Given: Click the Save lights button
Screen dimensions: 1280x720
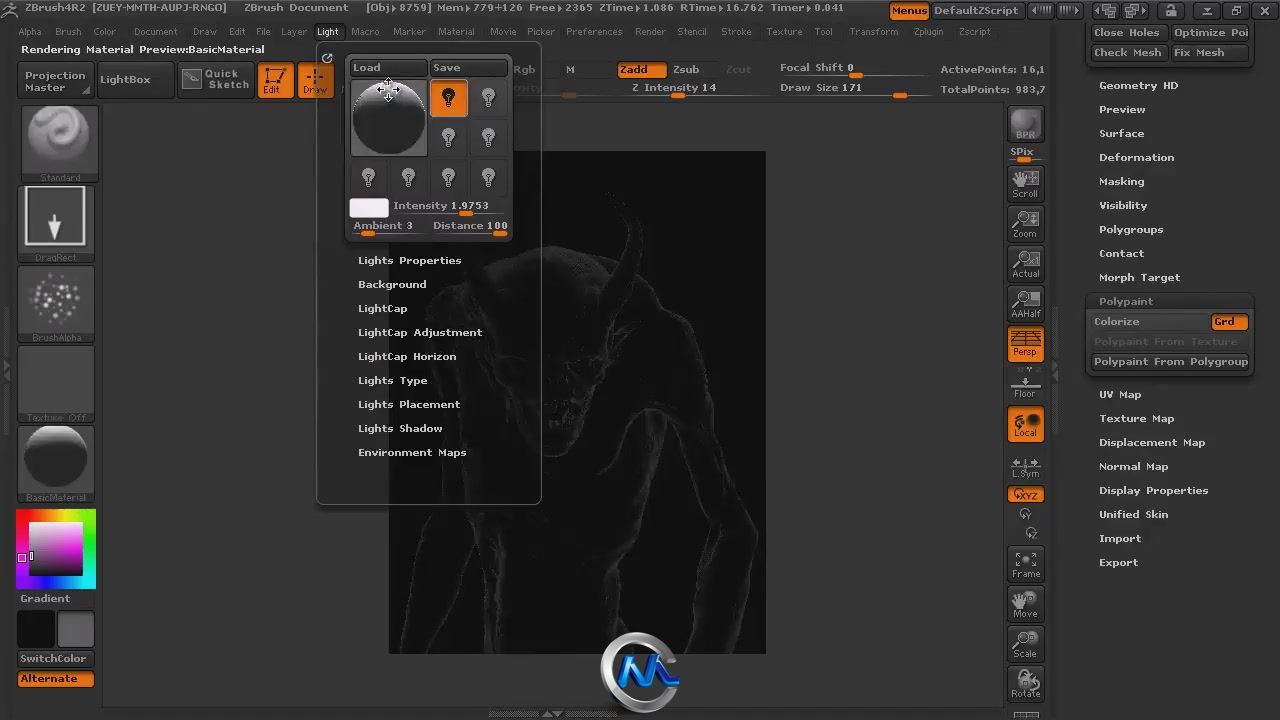Looking at the screenshot, I should click(x=469, y=68).
